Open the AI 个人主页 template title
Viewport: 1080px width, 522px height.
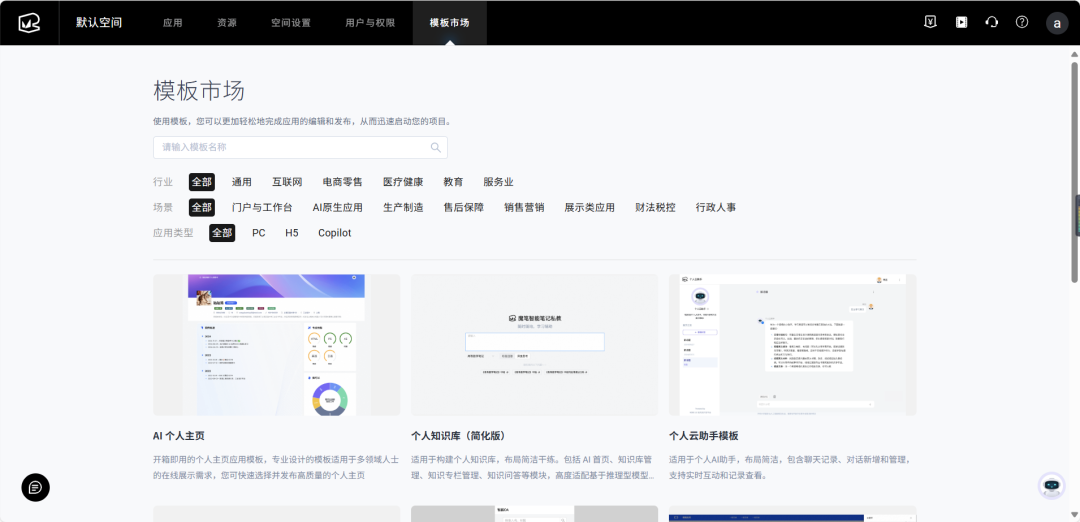[179, 436]
